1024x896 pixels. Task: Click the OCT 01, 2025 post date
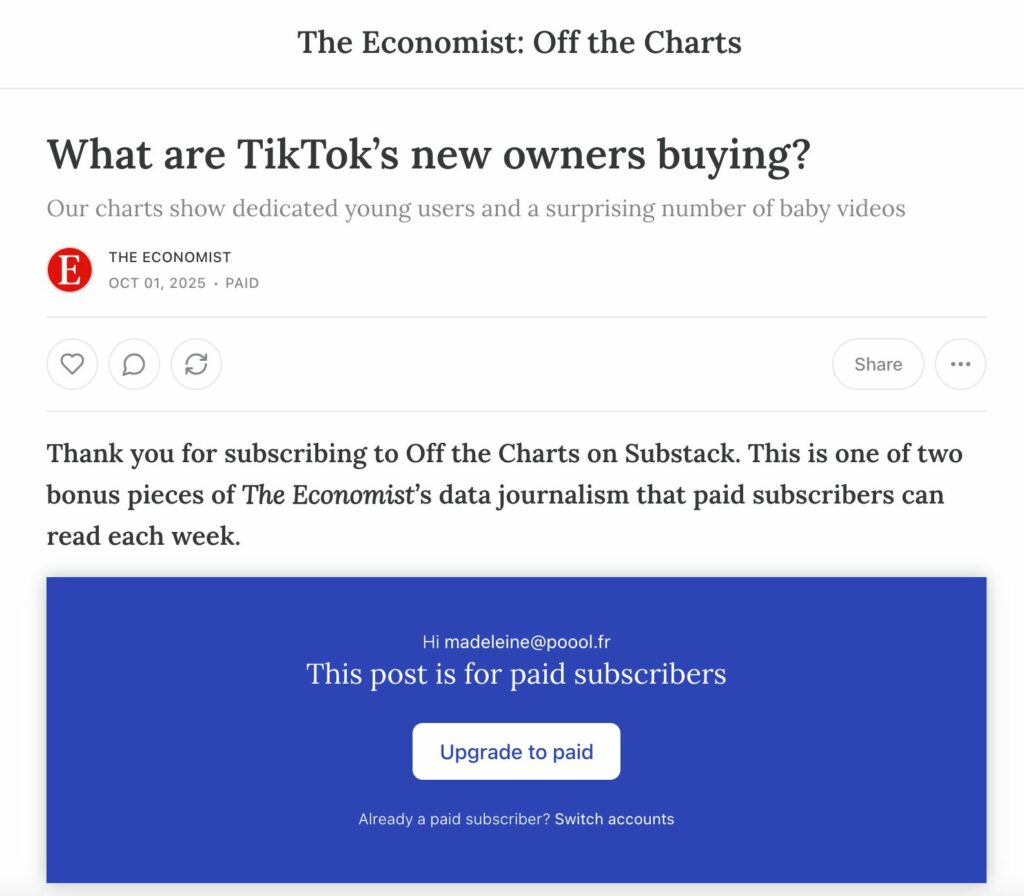pyautogui.click(x=157, y=283)
